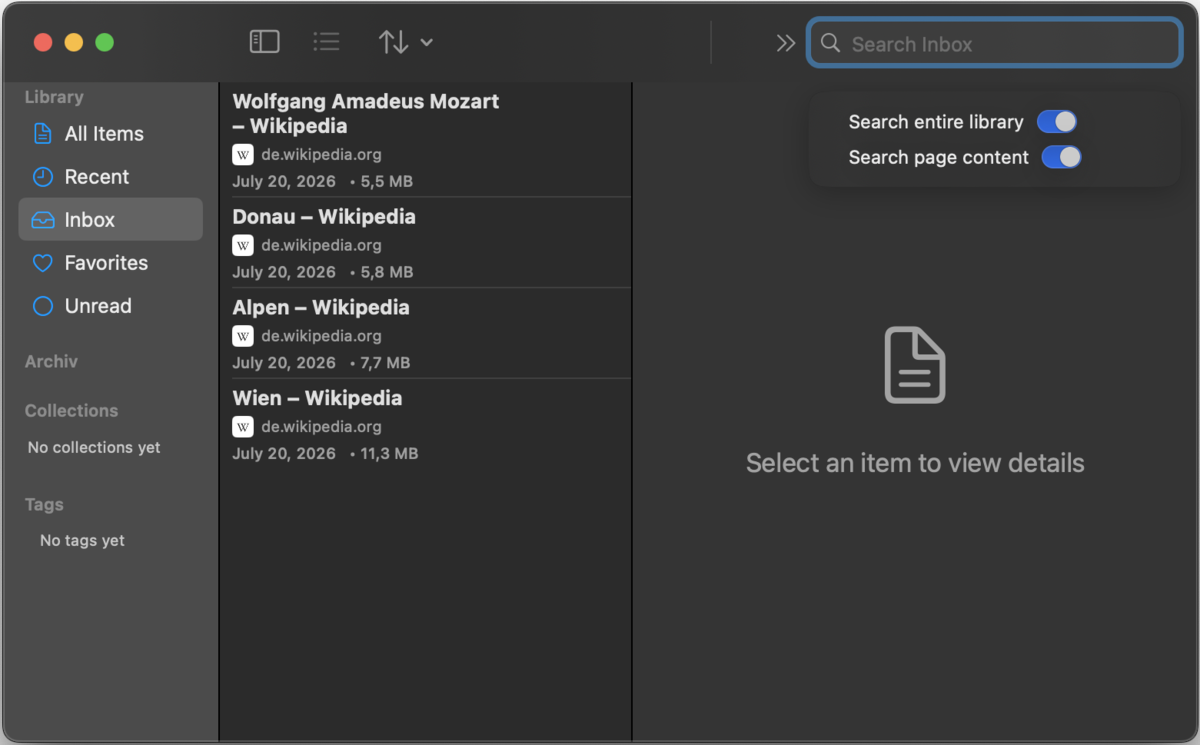The width and height of the screenshot is (1200, 745).
Task: Click the Search page content label
Action: click(939, 157)
